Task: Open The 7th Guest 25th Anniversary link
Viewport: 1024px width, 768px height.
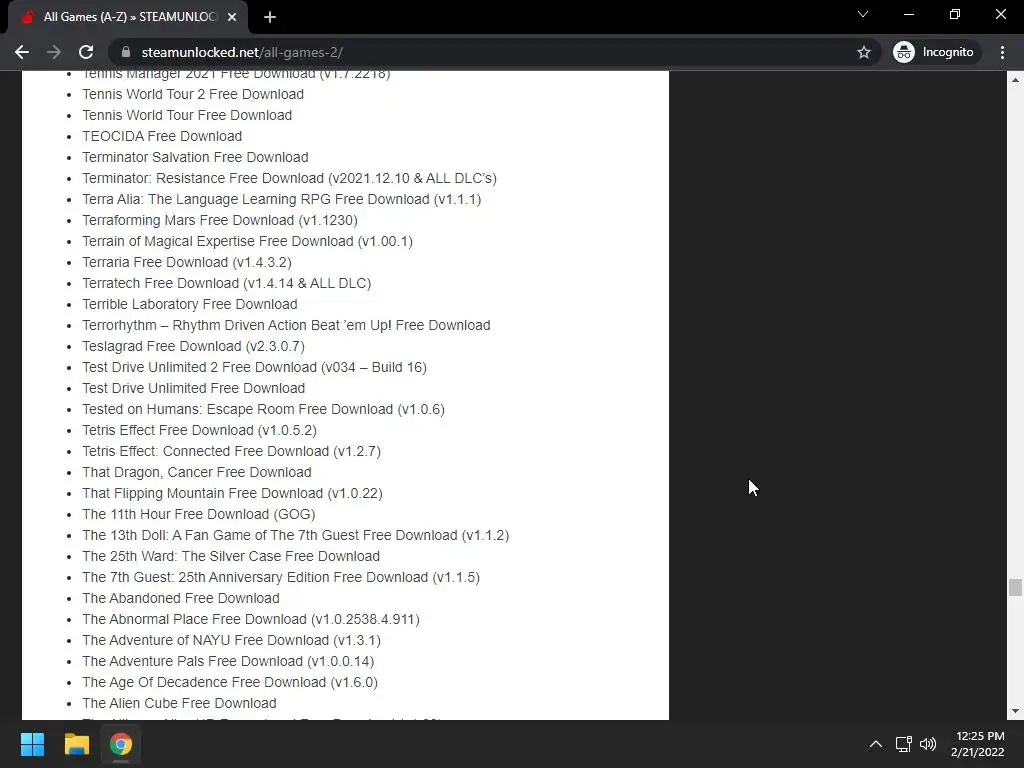Action: pos(281,577)
